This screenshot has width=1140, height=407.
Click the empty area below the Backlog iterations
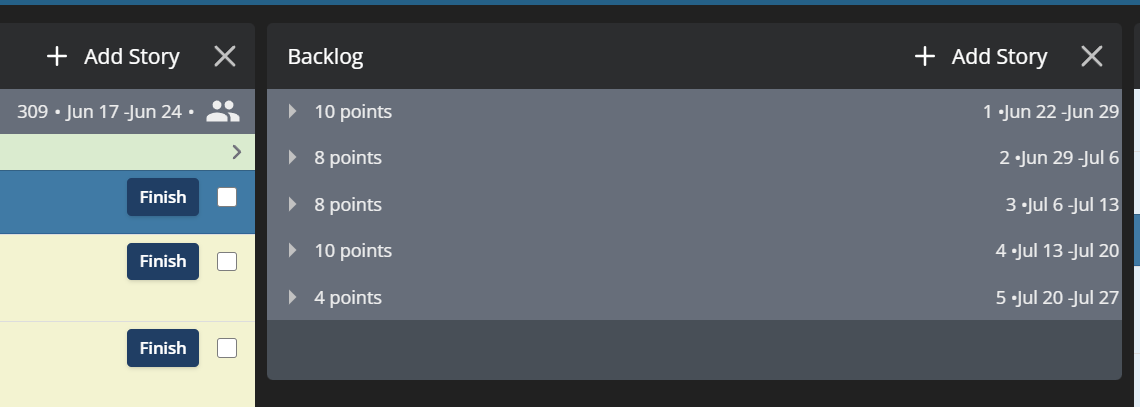[694, 349]
